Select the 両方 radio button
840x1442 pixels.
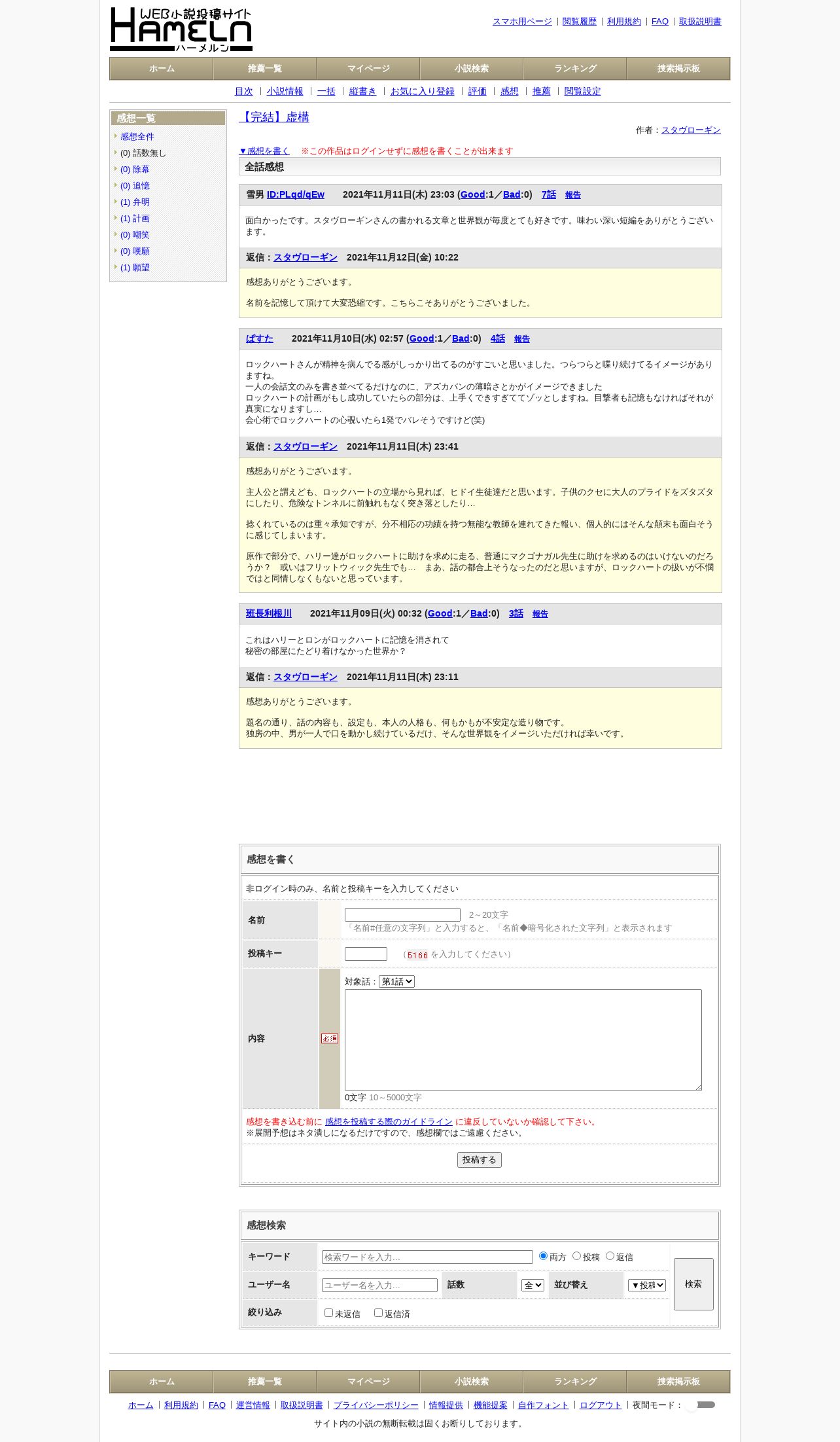click(543, 1255)
